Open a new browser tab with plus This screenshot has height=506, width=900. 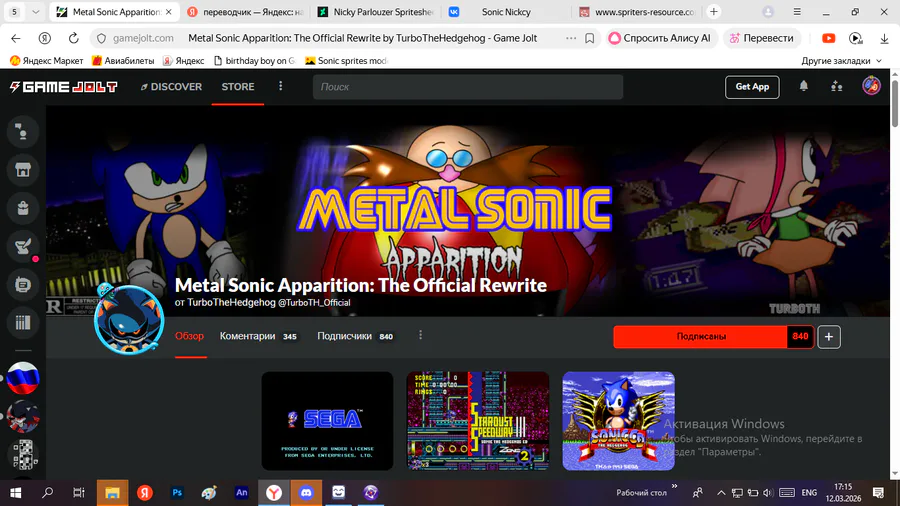click(x=713, y=11)
